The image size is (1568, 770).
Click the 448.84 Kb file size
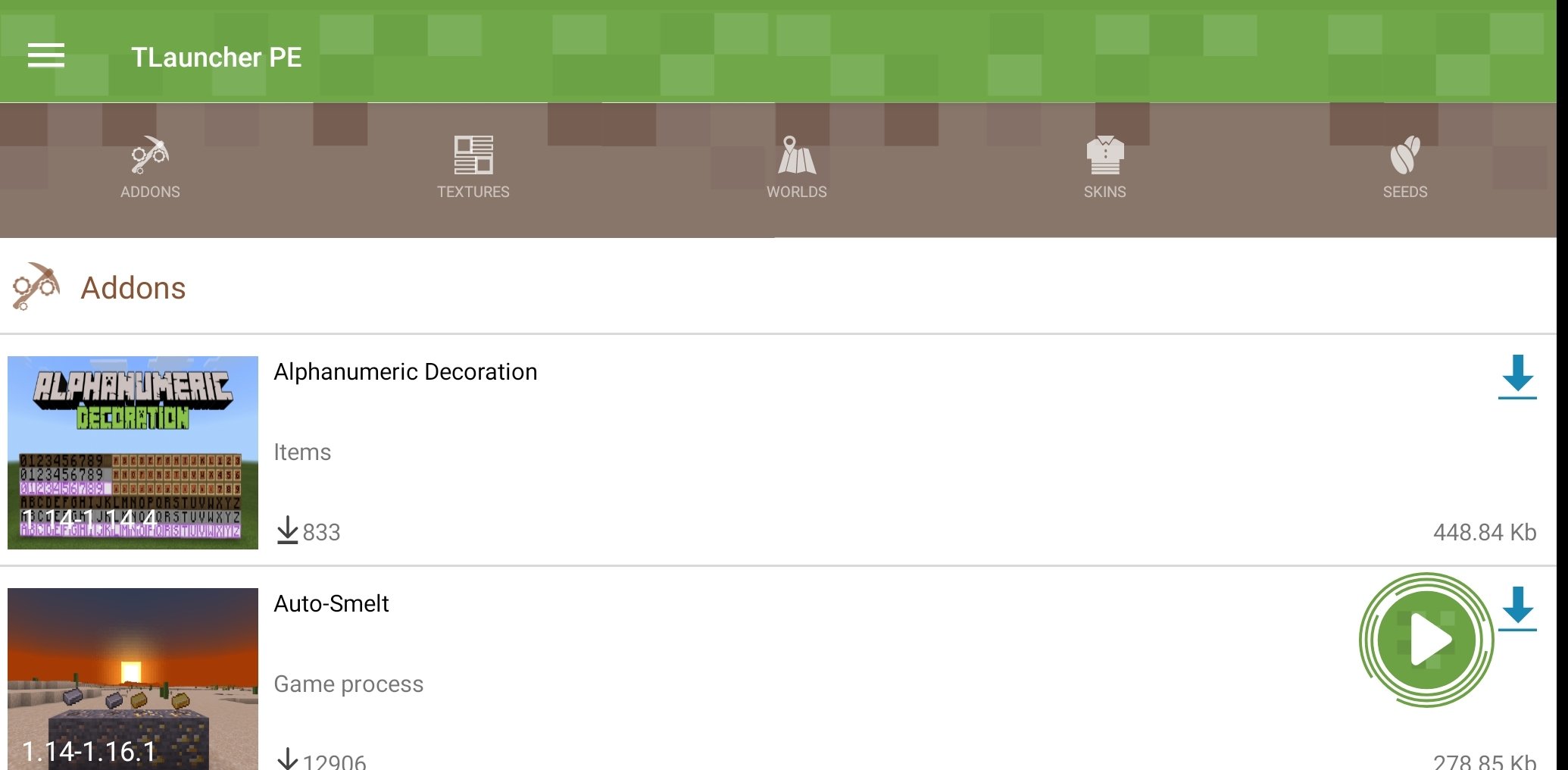1485,532
